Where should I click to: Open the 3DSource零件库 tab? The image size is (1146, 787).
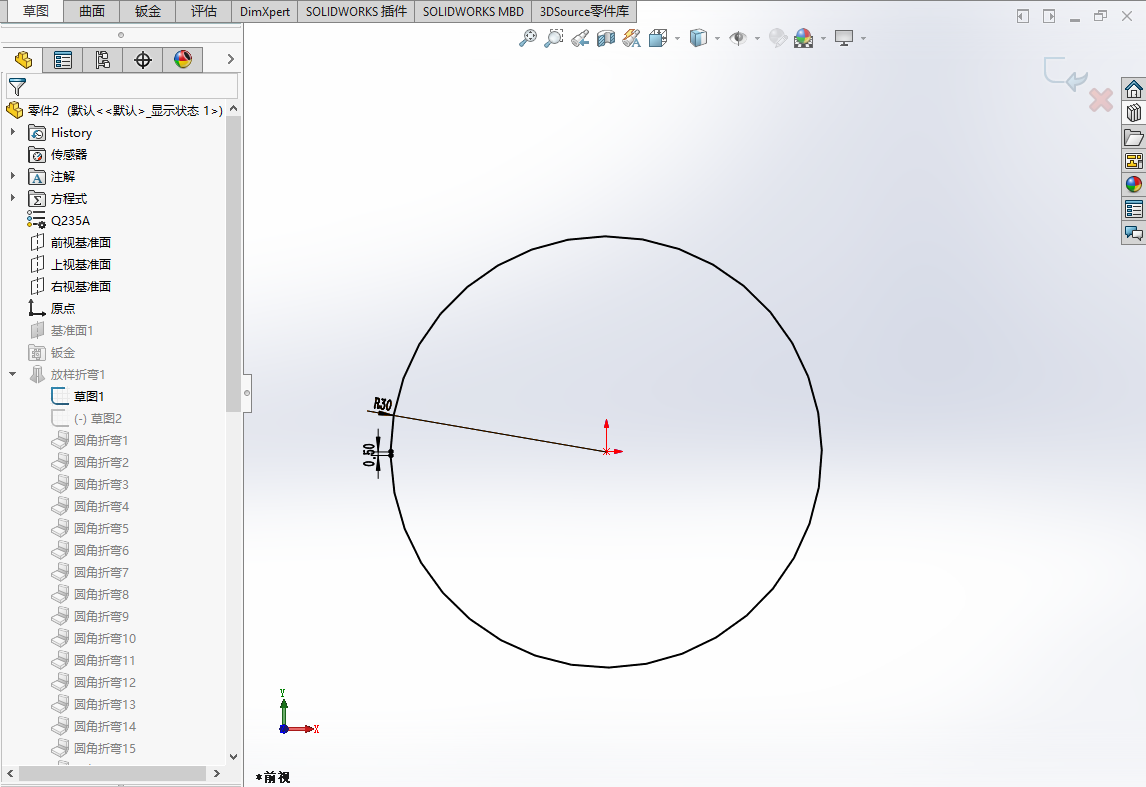[584, 11]
